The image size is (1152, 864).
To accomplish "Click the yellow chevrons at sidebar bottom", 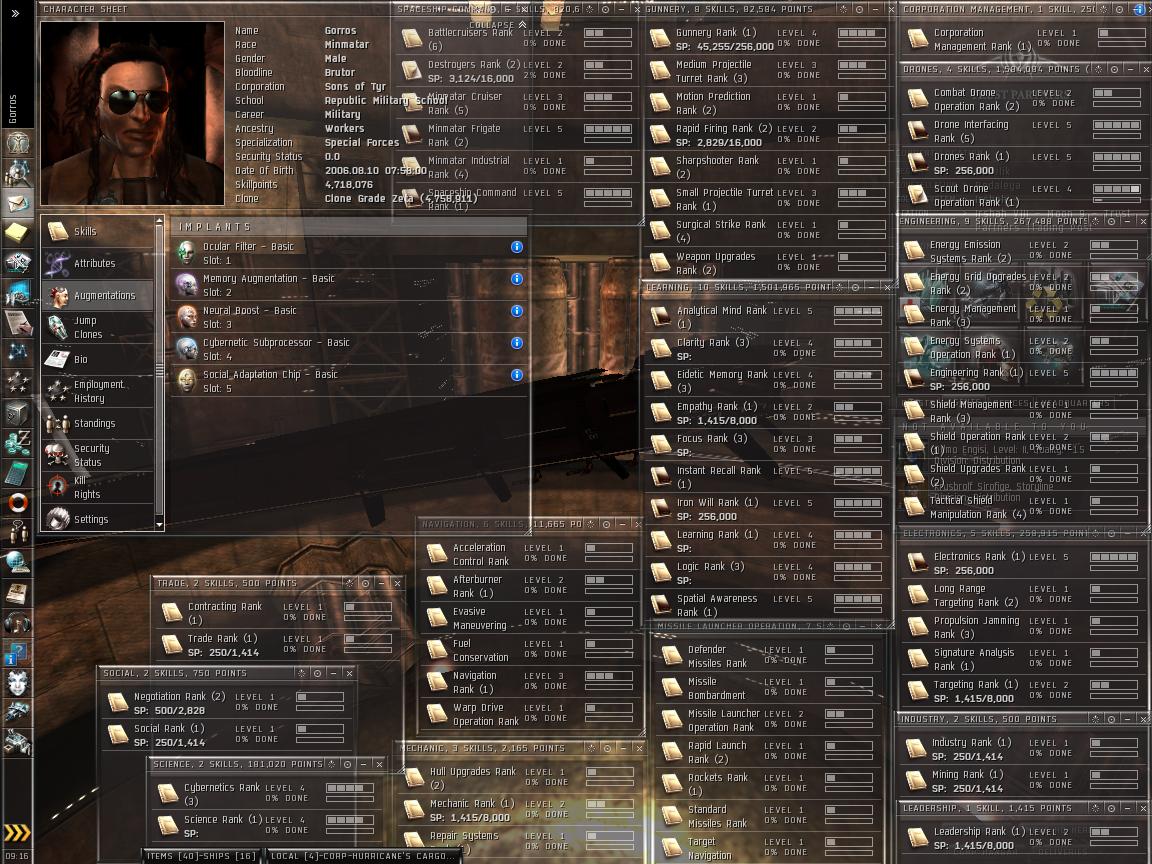I will coord(17,832).
